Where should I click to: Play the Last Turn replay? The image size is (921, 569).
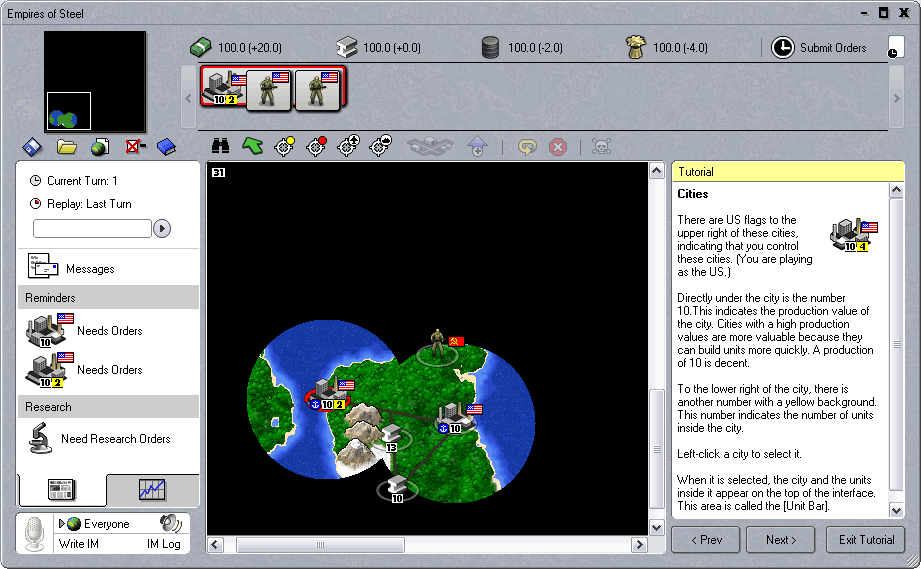(x=162, y=229)
